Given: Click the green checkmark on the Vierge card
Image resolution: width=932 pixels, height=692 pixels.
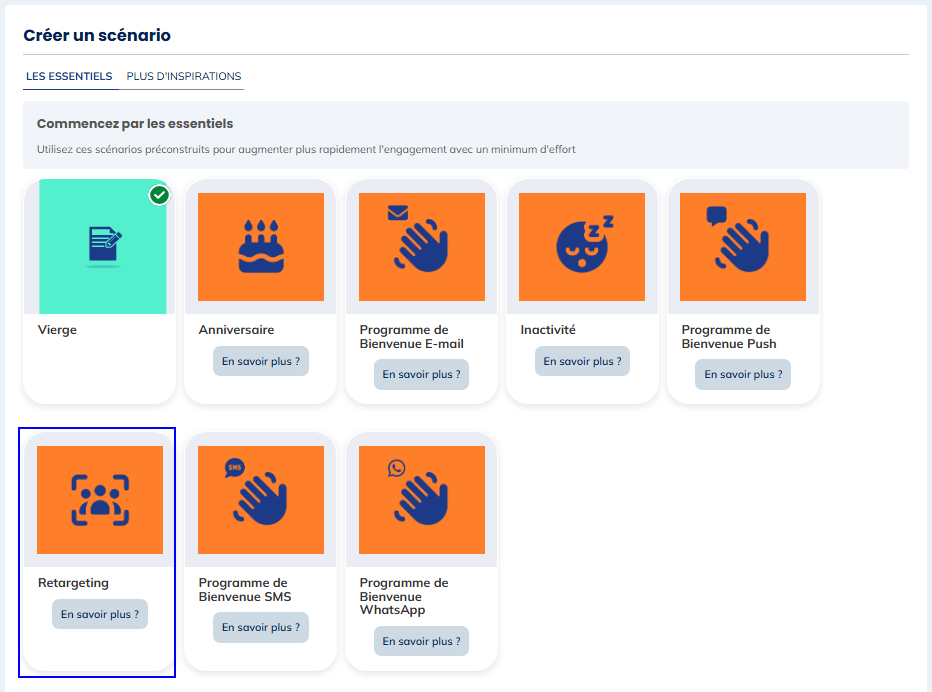Looking at the screenshot, I should (x=159, y=195).
